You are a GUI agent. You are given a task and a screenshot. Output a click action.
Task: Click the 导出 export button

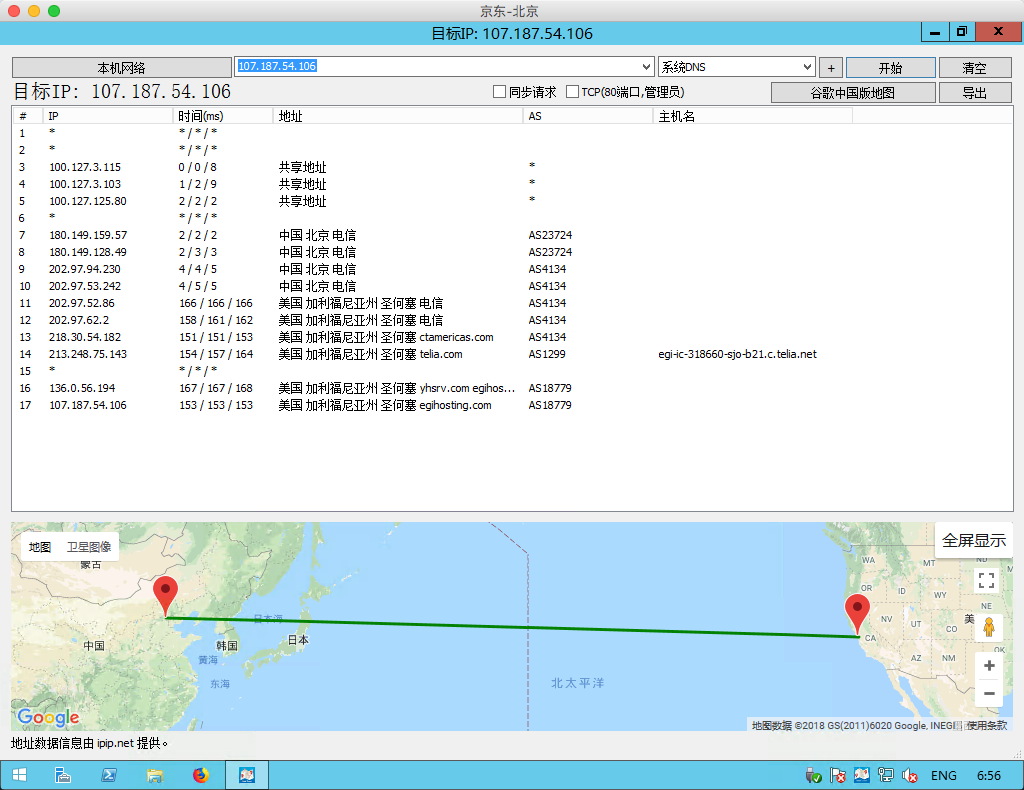coord(973,93)
